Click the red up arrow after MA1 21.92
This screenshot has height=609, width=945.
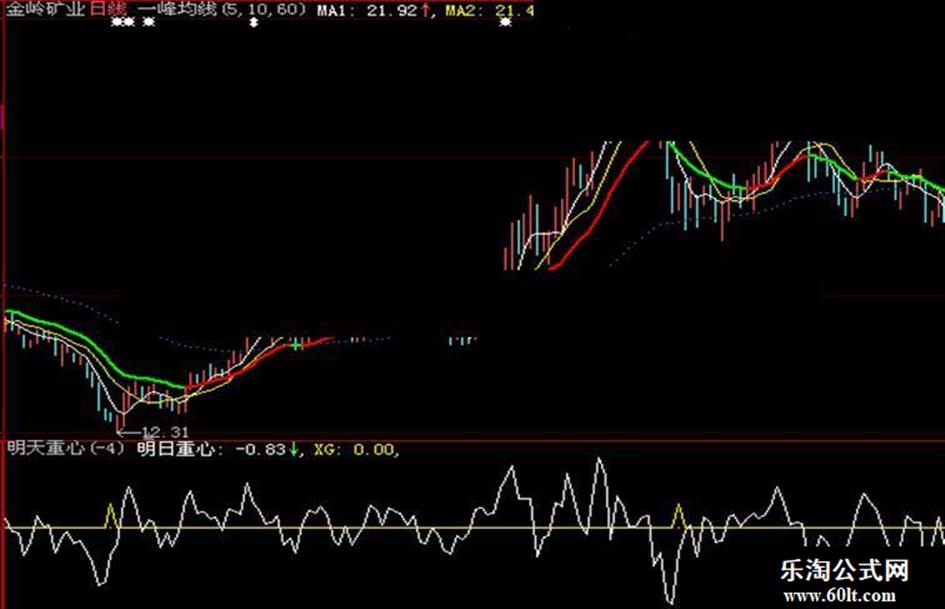426,10
